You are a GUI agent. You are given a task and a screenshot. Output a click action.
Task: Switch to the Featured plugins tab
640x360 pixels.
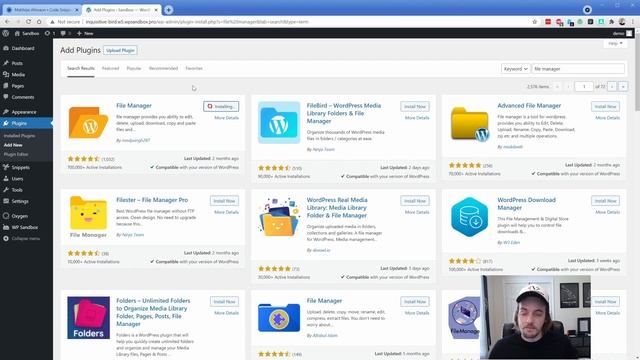pos(110,69)
